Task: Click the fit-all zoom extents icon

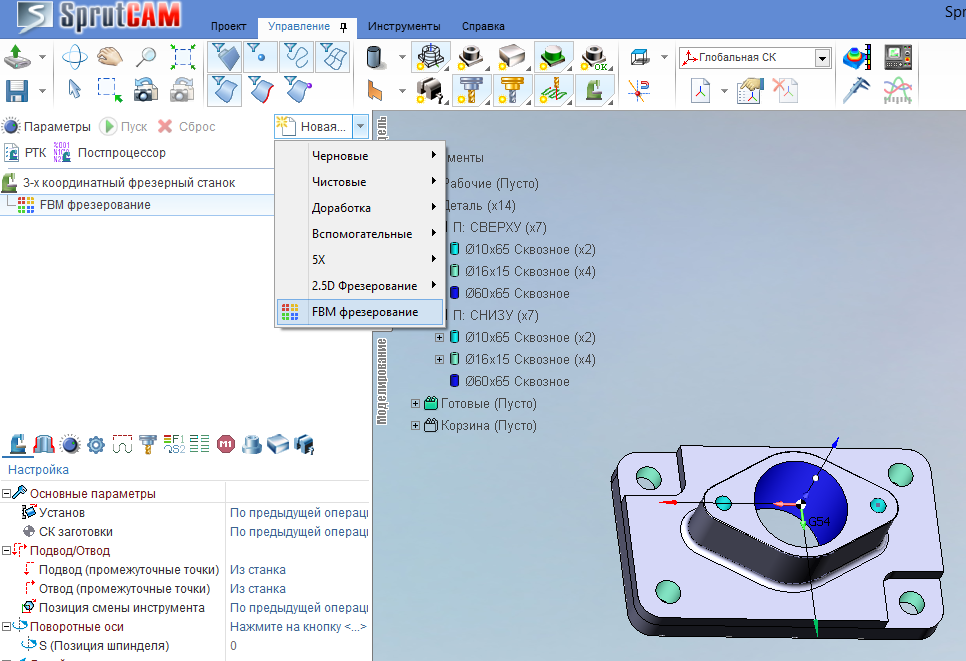Action: tap(183, 57)
